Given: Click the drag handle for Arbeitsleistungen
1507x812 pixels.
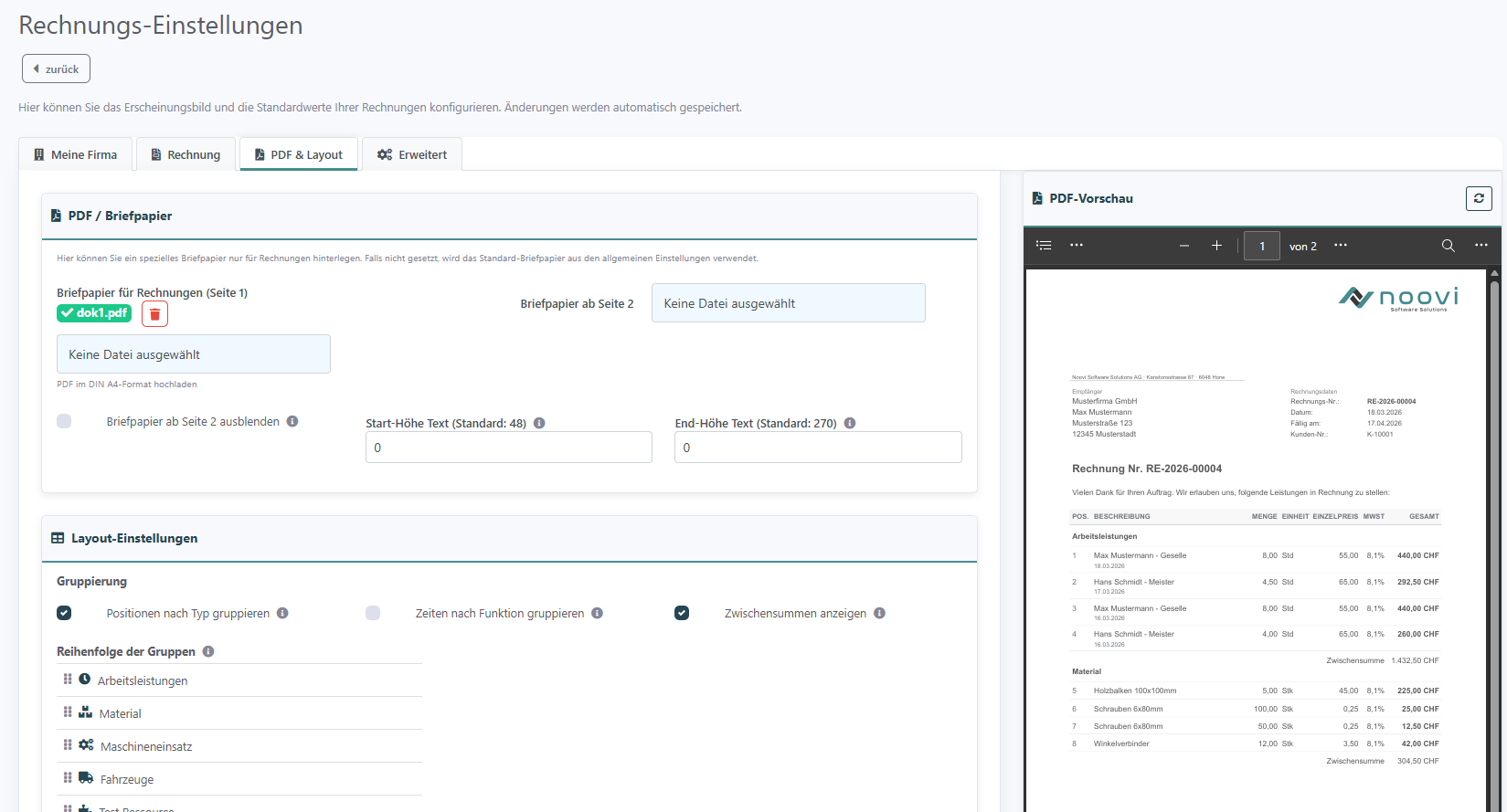Looking at the screenshot, I should [x=68, y=679].
